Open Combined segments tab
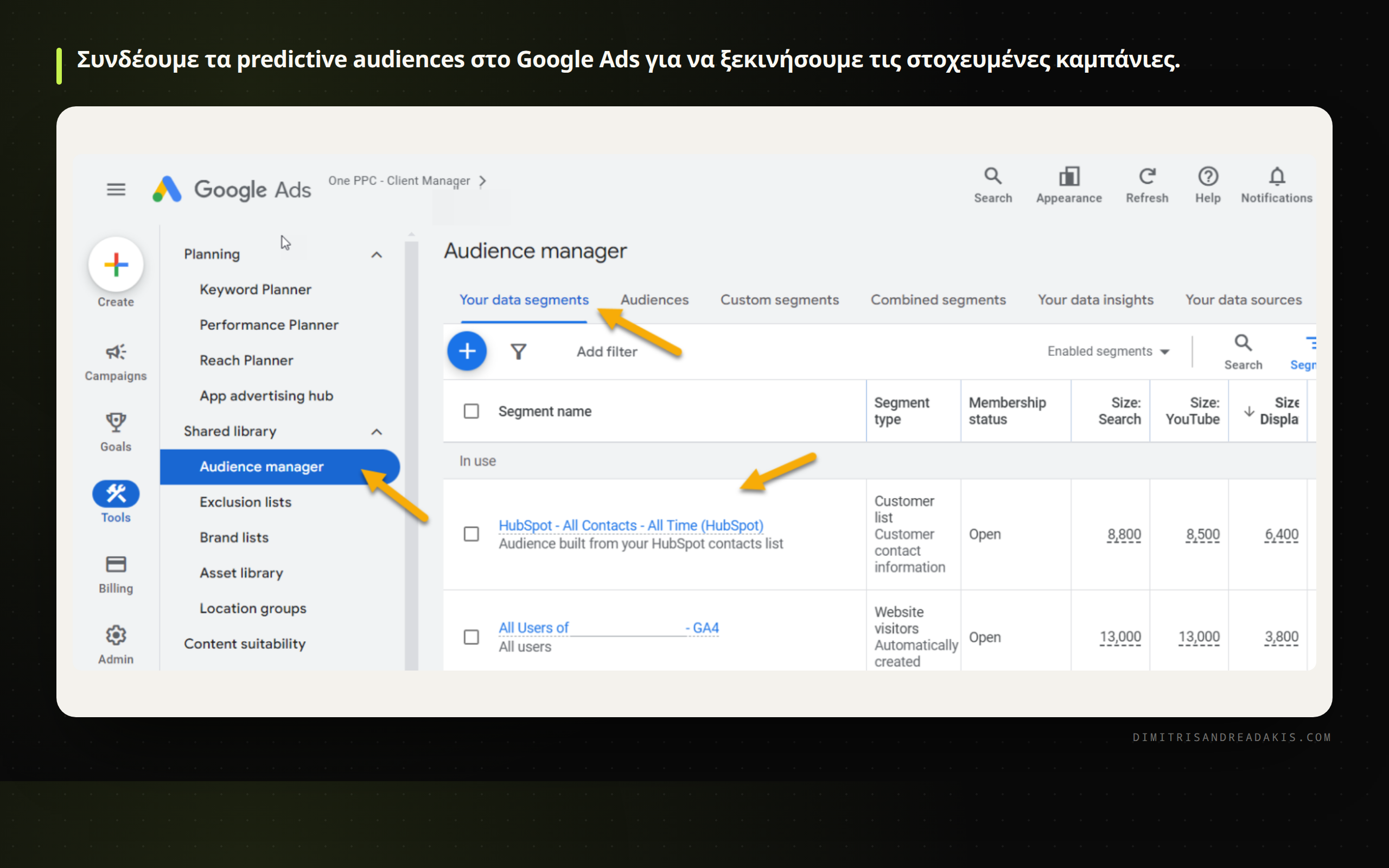1389x868 pixels. pos(938,299)
